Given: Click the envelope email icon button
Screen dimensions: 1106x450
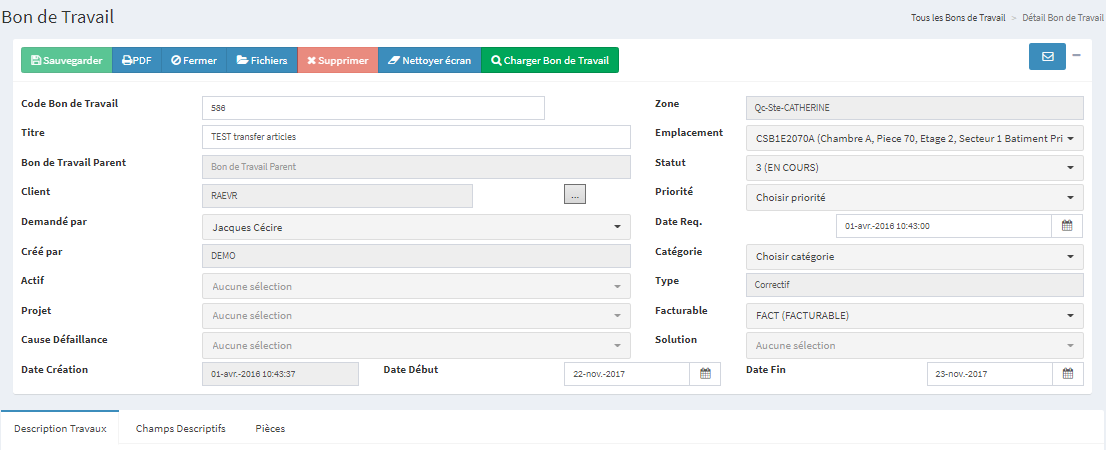Looking at the screenshot, I should (1047, 56).
